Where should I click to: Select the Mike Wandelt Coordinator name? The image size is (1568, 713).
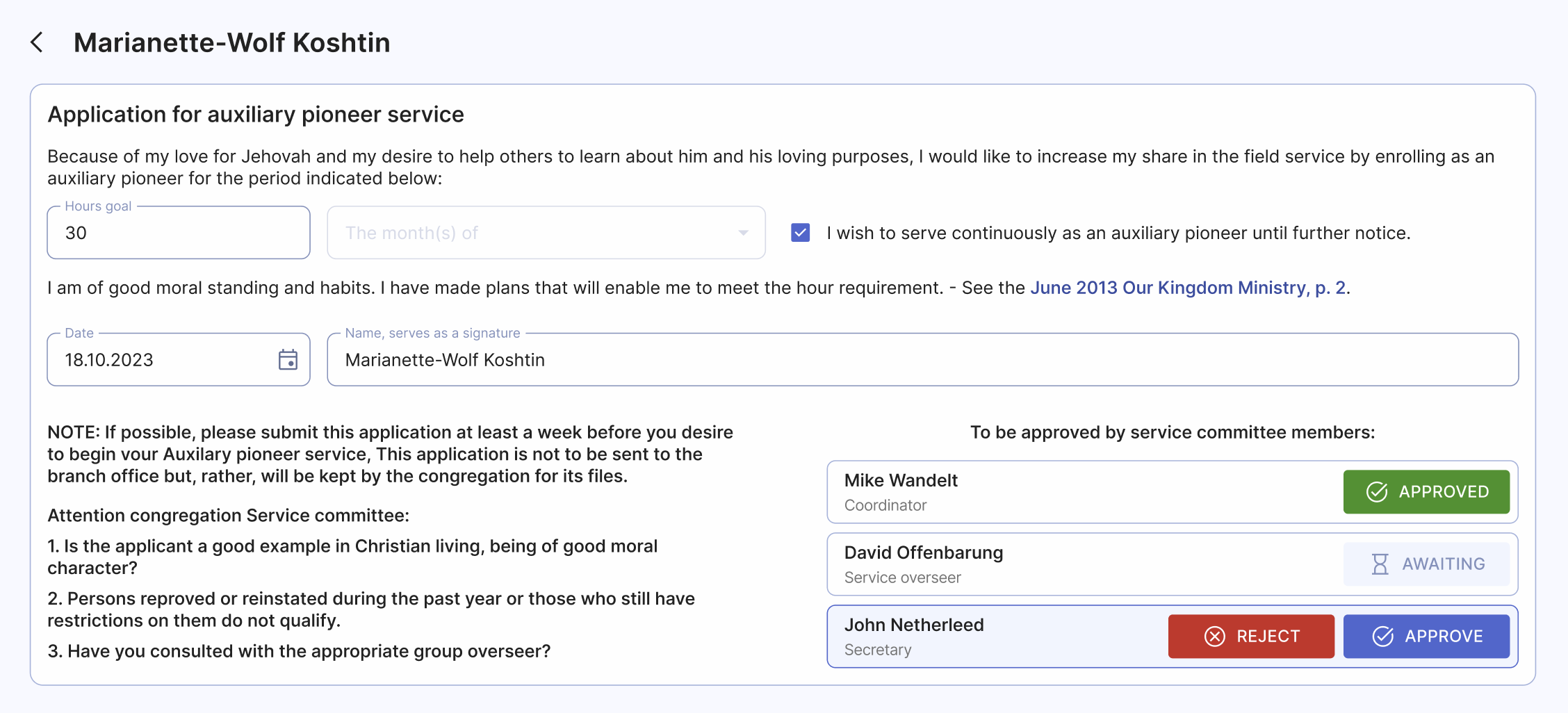click(901, 481)
